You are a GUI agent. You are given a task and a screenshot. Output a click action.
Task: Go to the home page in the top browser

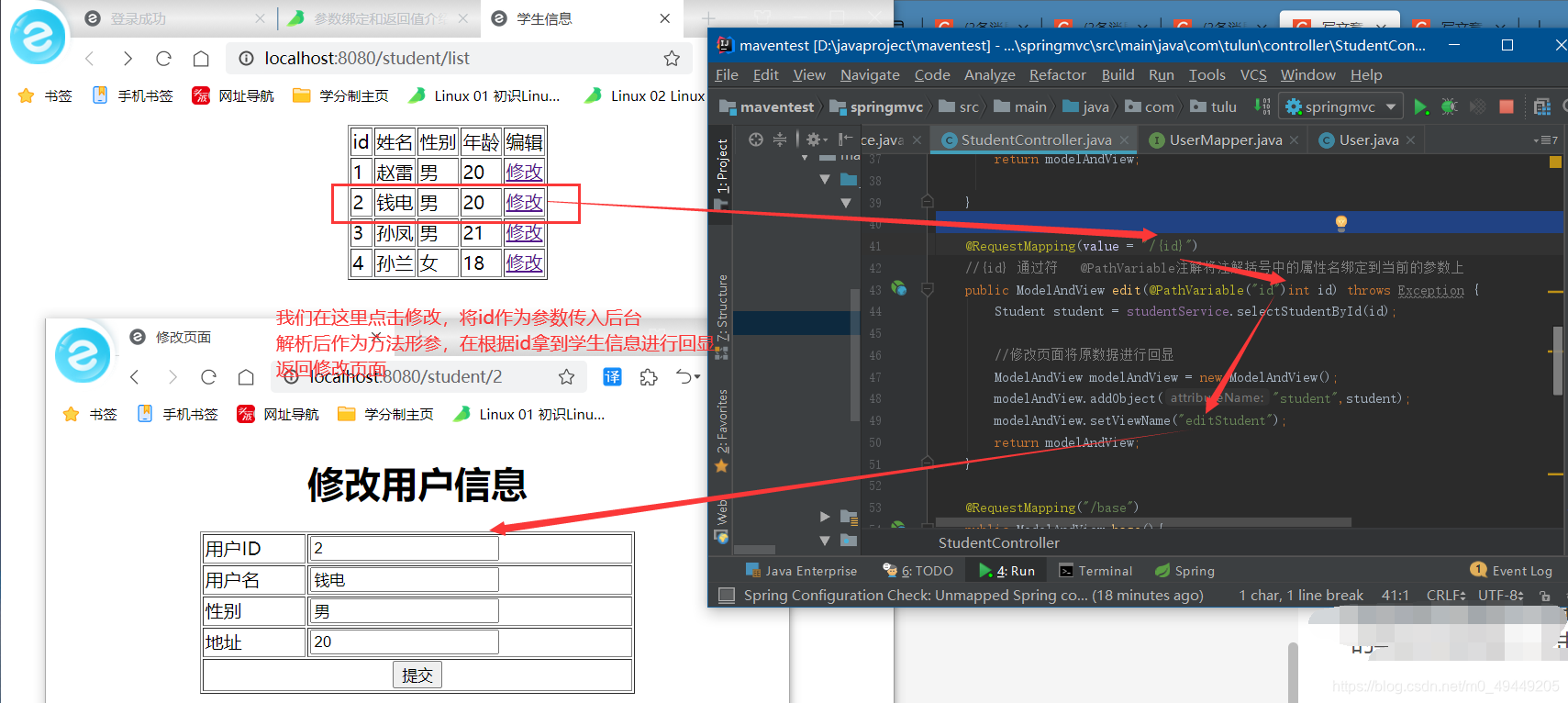click(x=201, y=59)
